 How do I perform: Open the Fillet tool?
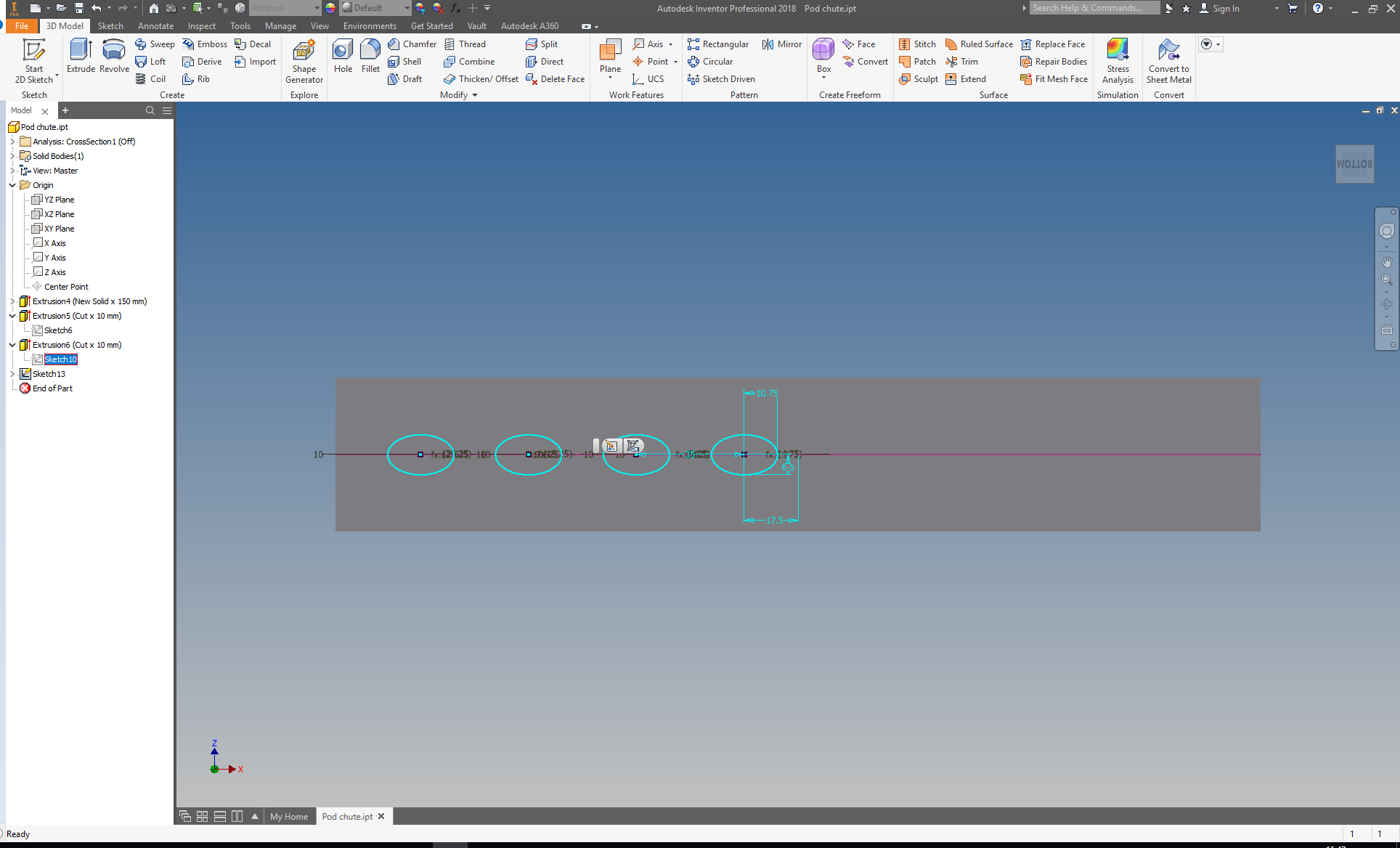(370, 54)
